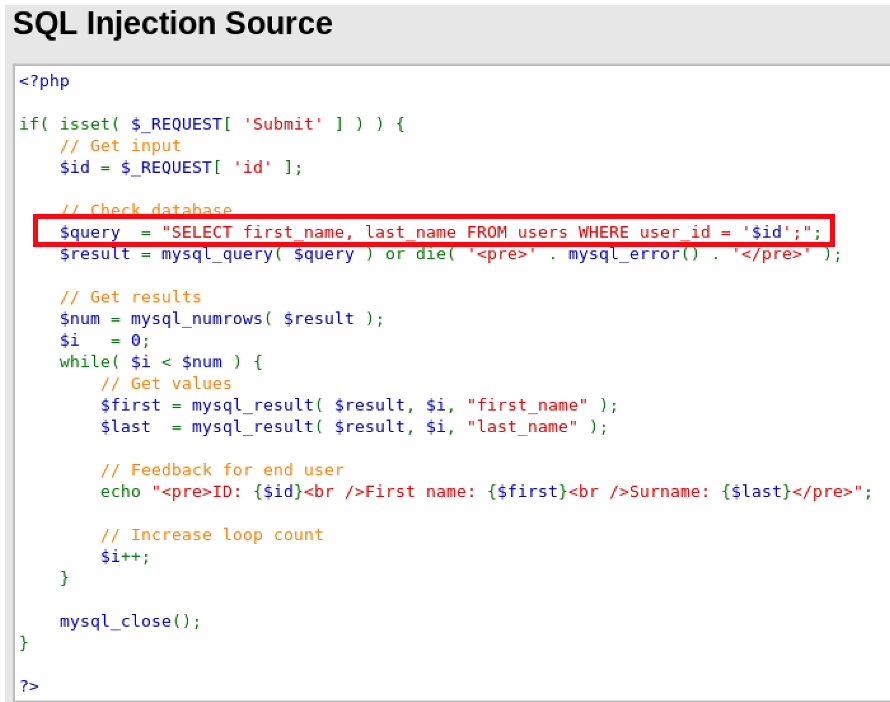Click the closing ?> tag
The width and height of the screenshot is (890, 702).
point(27,685)
